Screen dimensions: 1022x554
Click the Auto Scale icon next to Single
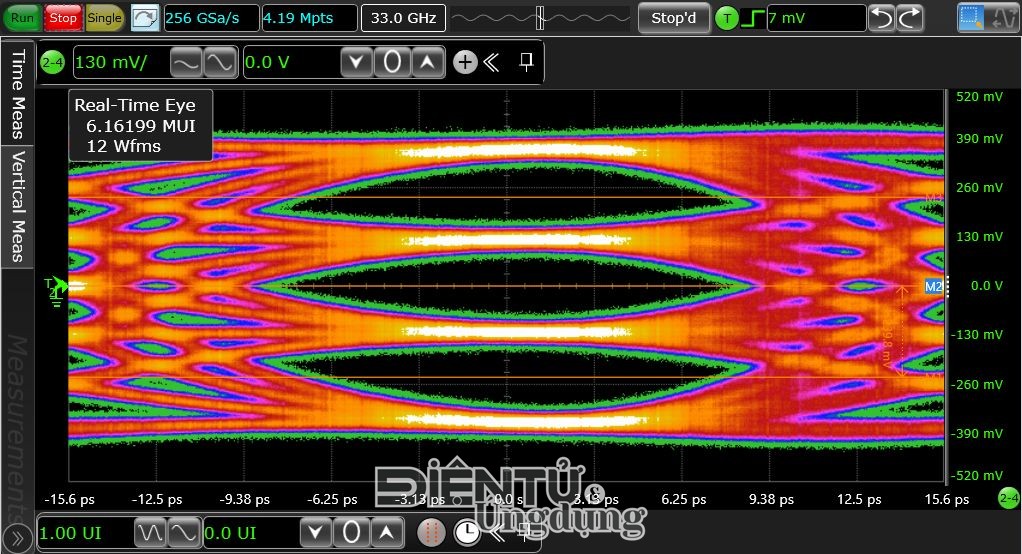pyautogui.click(x=145, y=18)
